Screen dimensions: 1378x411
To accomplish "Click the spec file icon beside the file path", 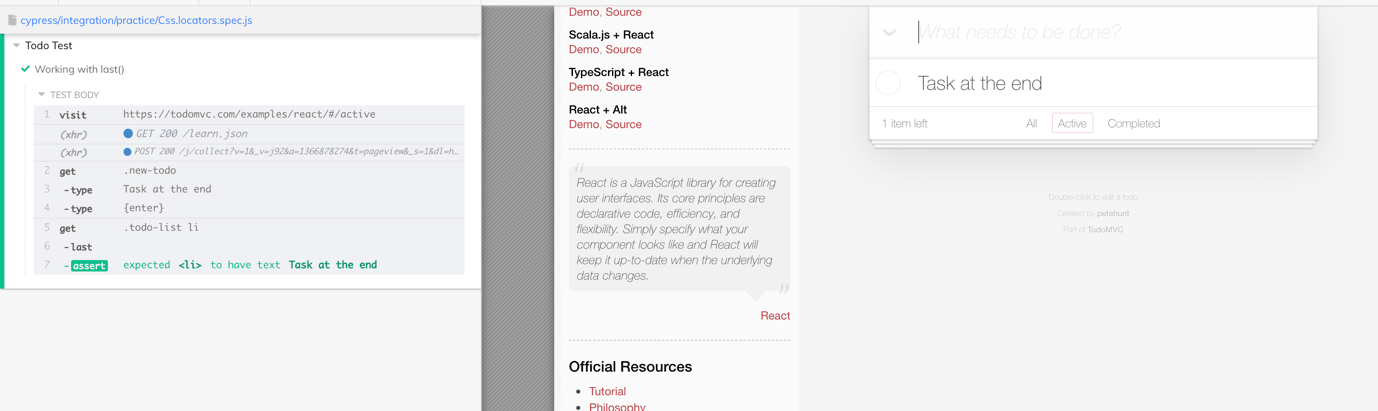I will 12,20.
